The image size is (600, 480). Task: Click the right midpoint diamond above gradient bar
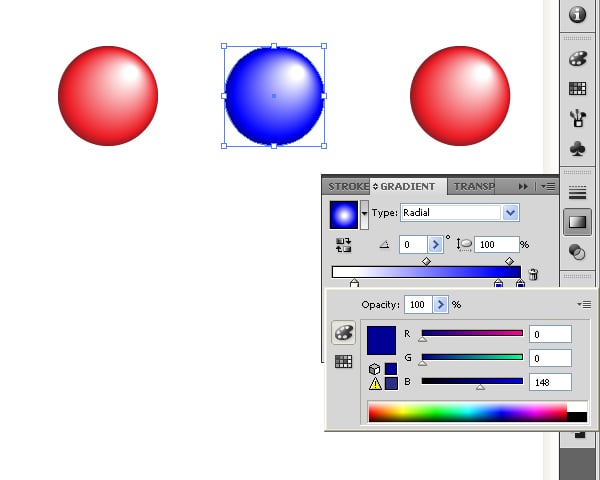click(x=509, y=261)
